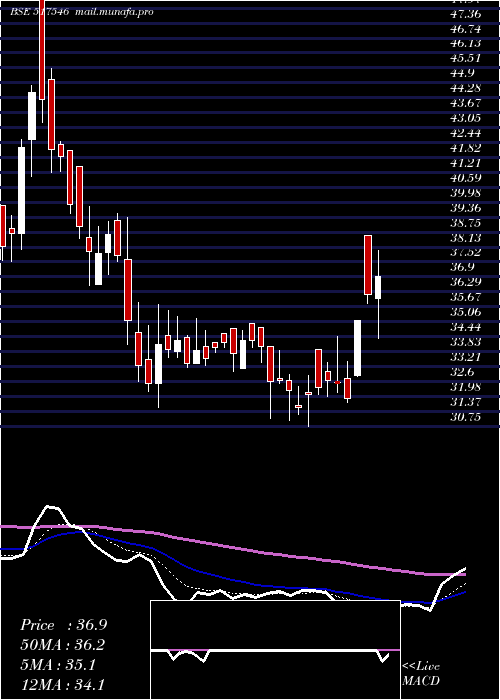Screen dimensions: 500x700
Task: Click the 45.51 price axis label
Action: [x=466, y=58]
